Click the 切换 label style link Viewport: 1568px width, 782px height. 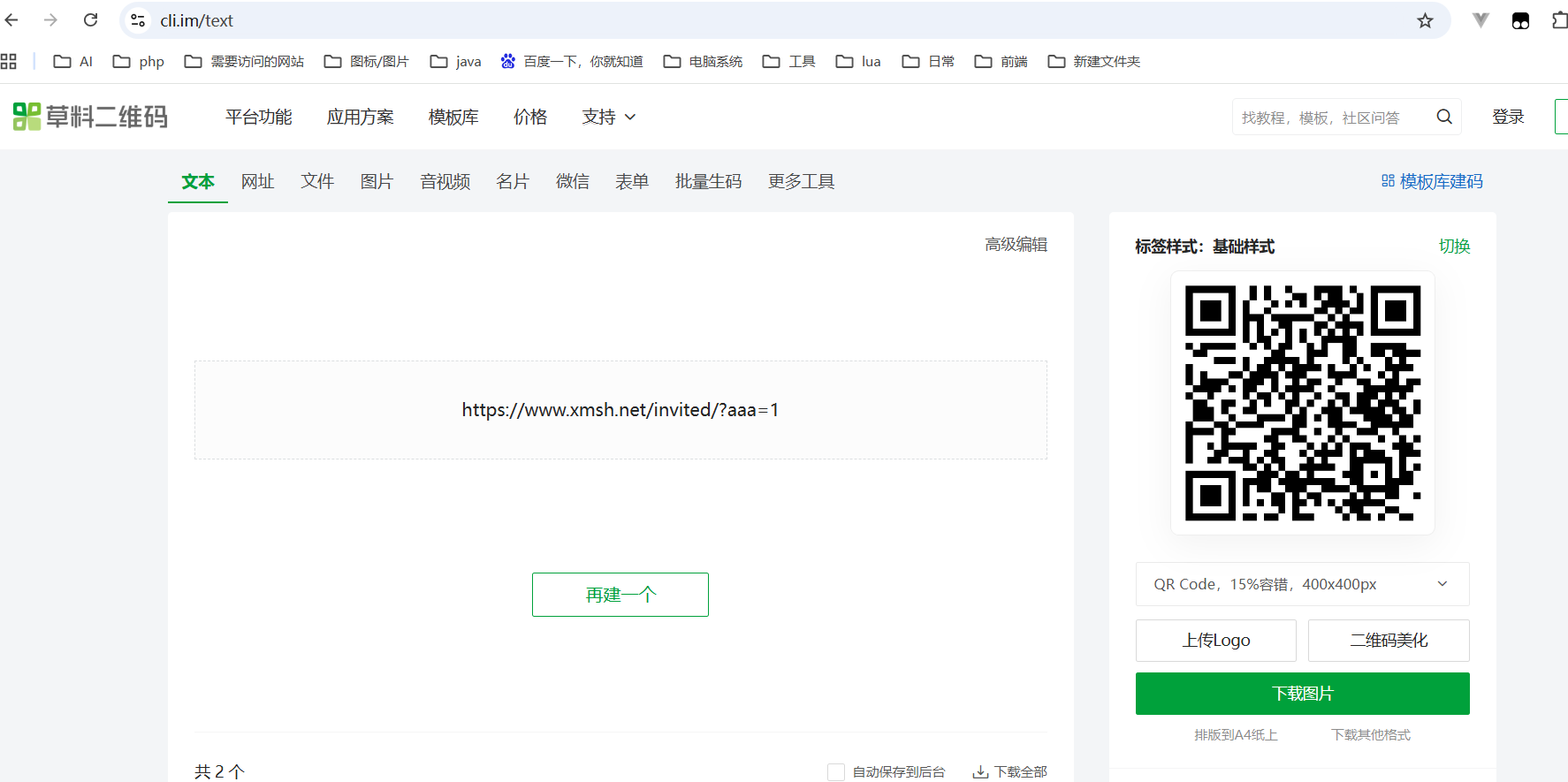click(1454, 247)
